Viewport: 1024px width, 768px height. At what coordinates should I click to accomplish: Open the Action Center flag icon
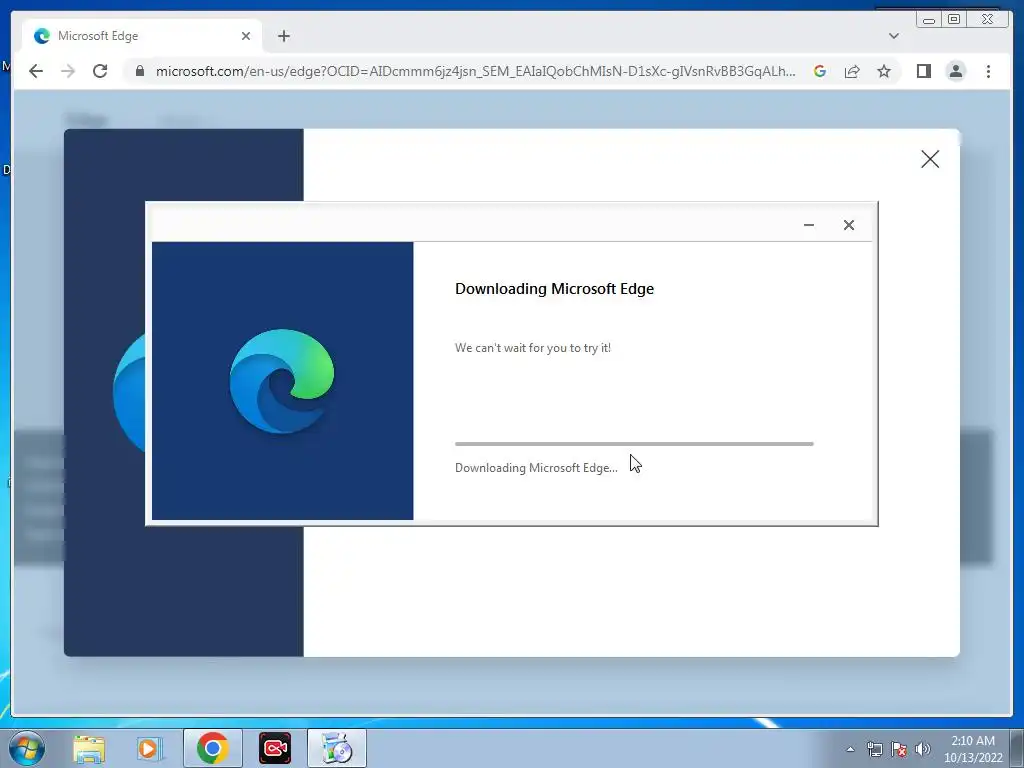pos(899,749)
